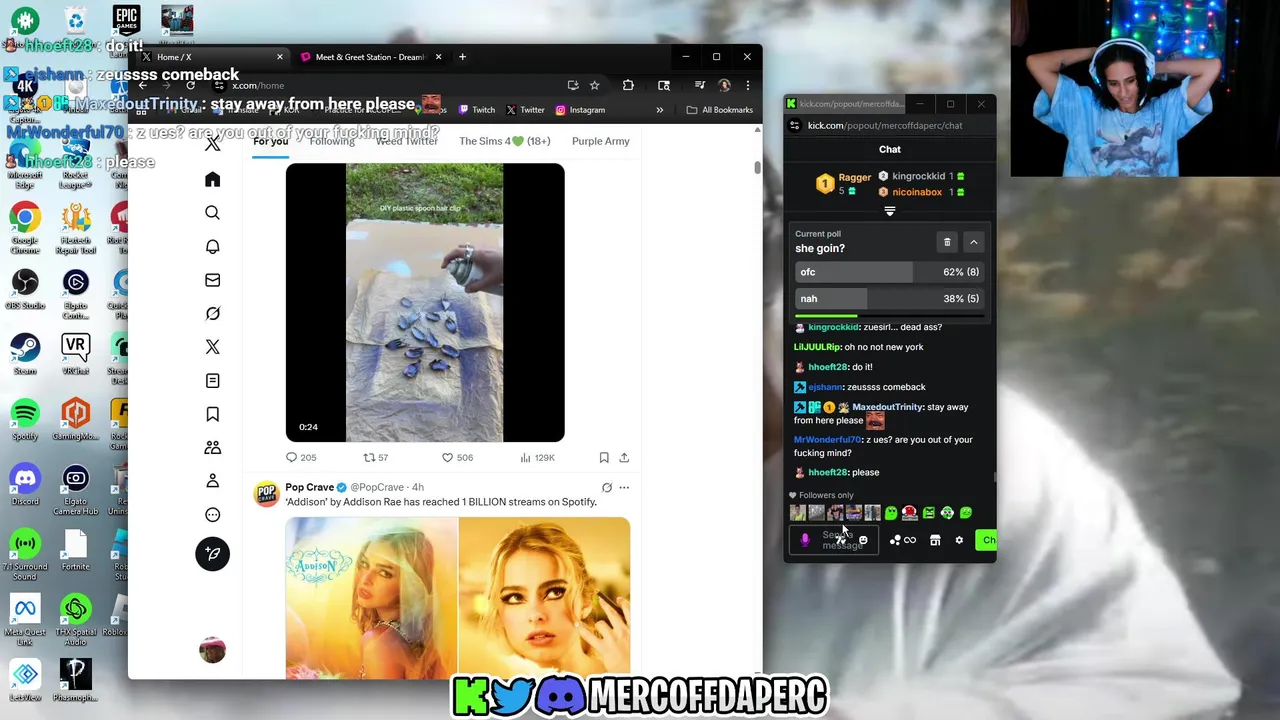The width and height of the screenshot is (1280, 720).
Task: Open the Purple Army tab
Action: pos(600,141)
